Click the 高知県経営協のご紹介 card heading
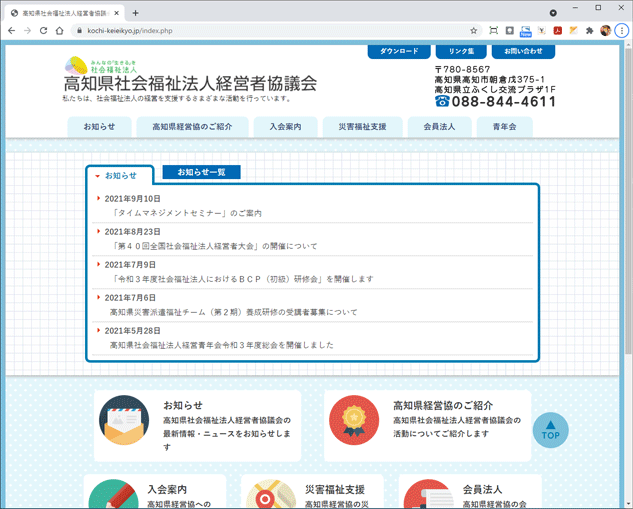This screenshot has height=509, width=633. pos(443,405)
